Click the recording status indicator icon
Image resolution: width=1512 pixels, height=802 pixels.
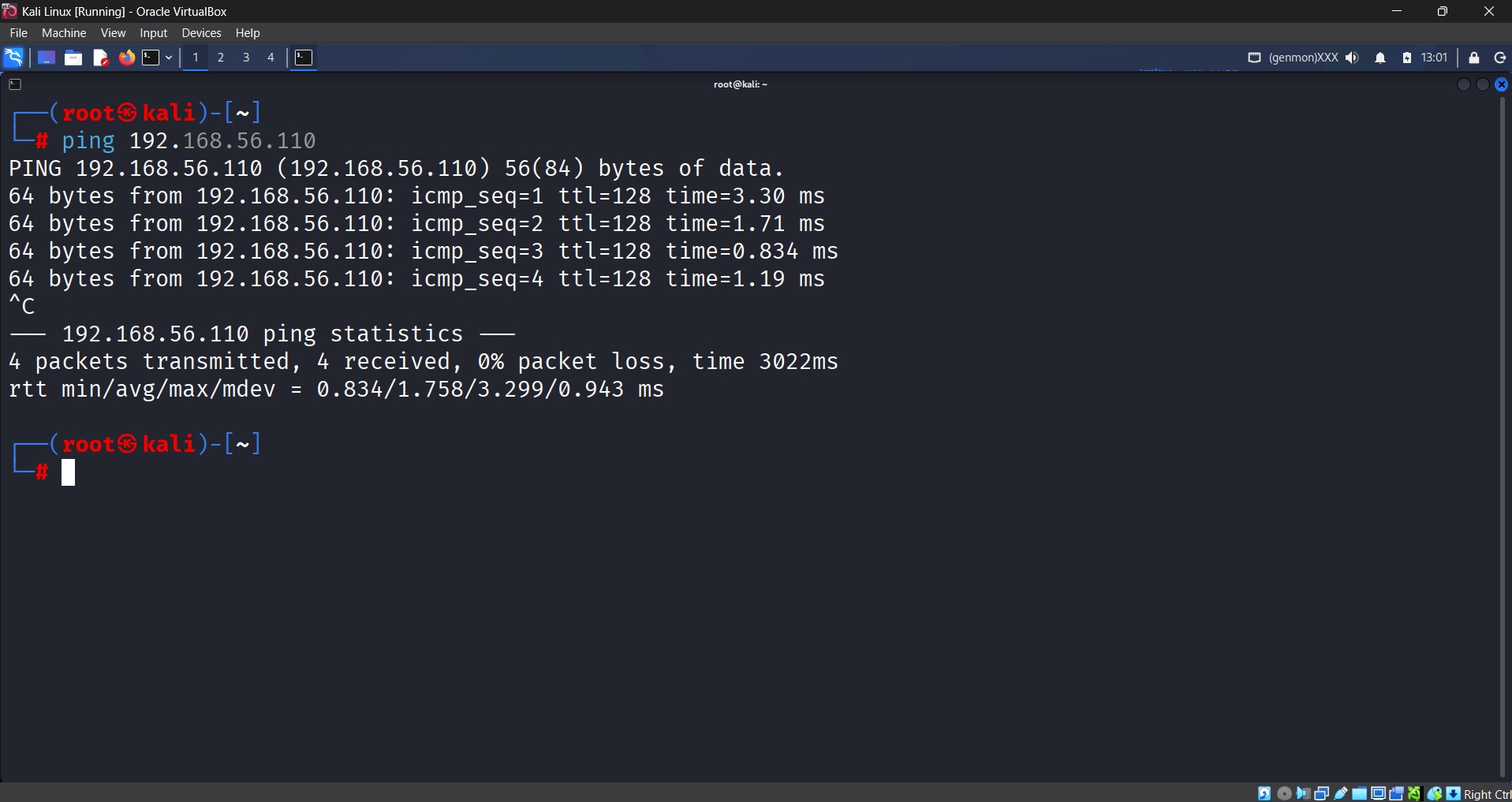coord(1396,793)
